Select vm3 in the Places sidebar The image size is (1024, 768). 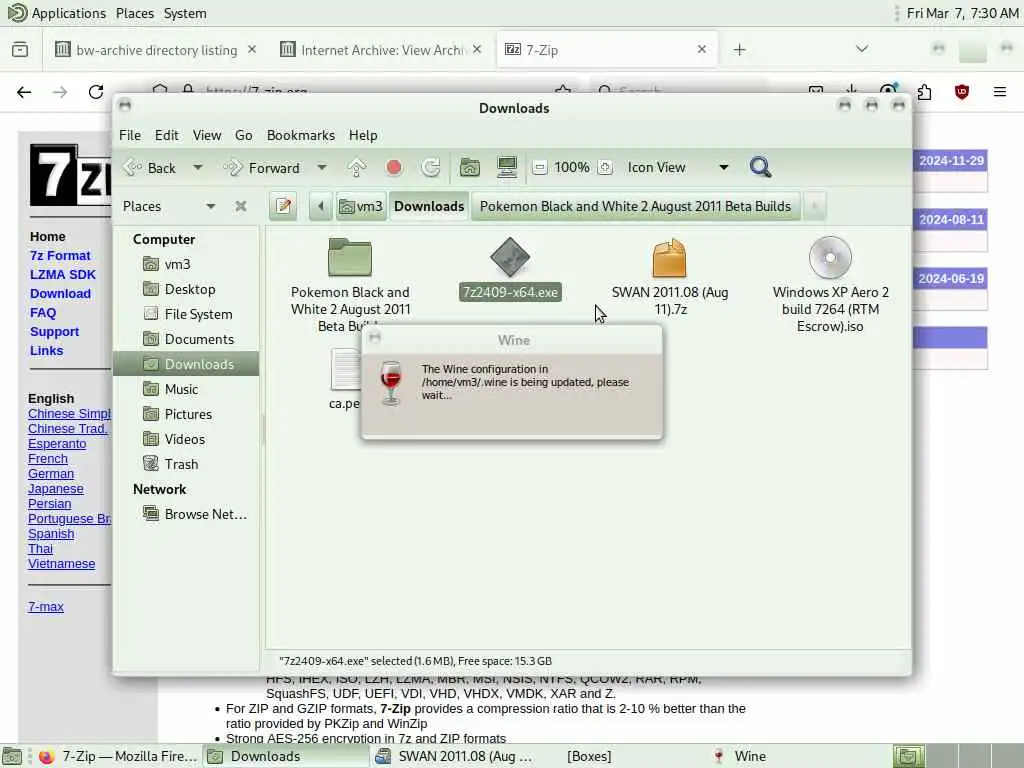coord(186,264)
